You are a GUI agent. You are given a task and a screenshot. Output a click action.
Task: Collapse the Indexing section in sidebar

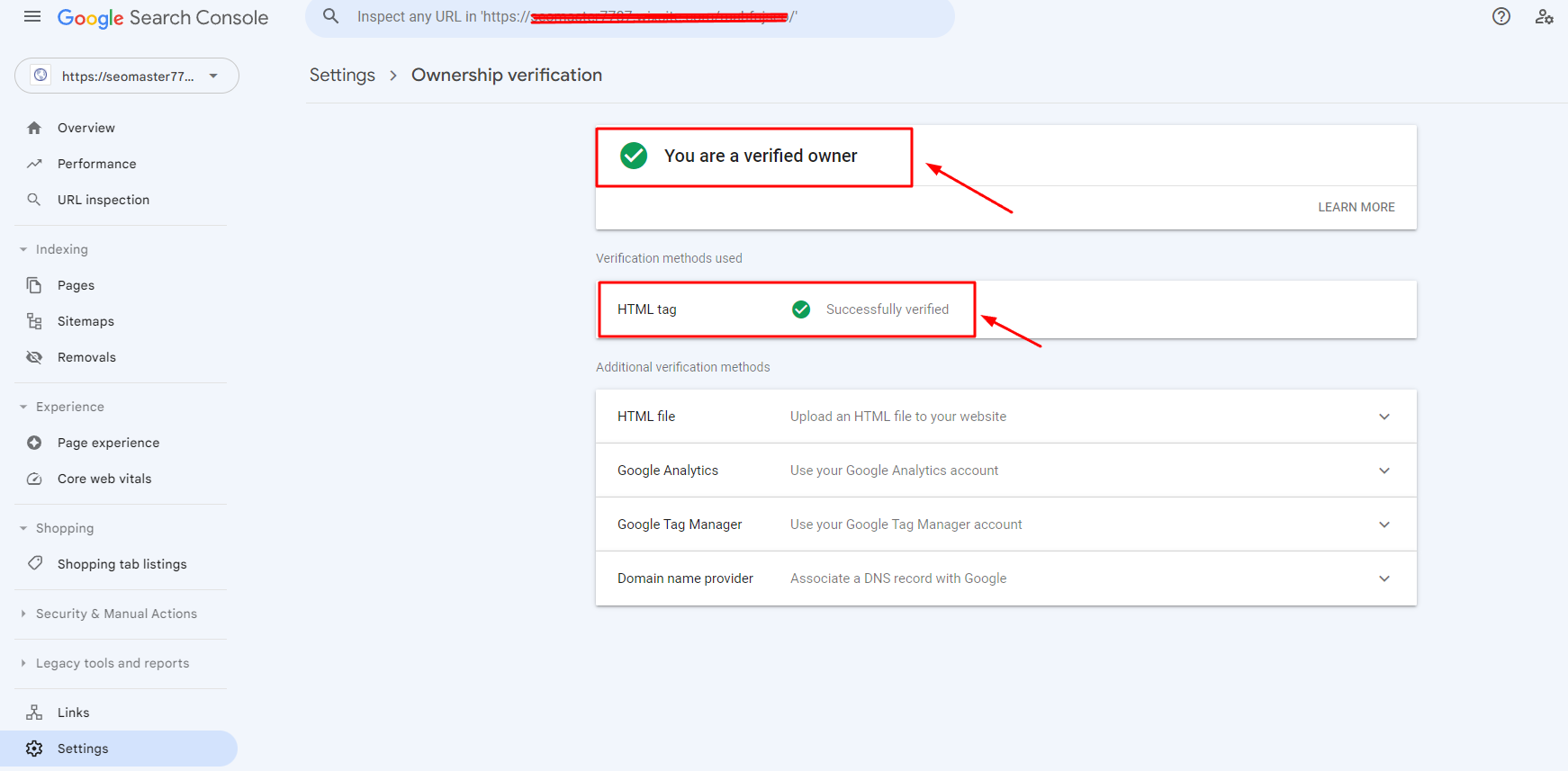(23, 249)
